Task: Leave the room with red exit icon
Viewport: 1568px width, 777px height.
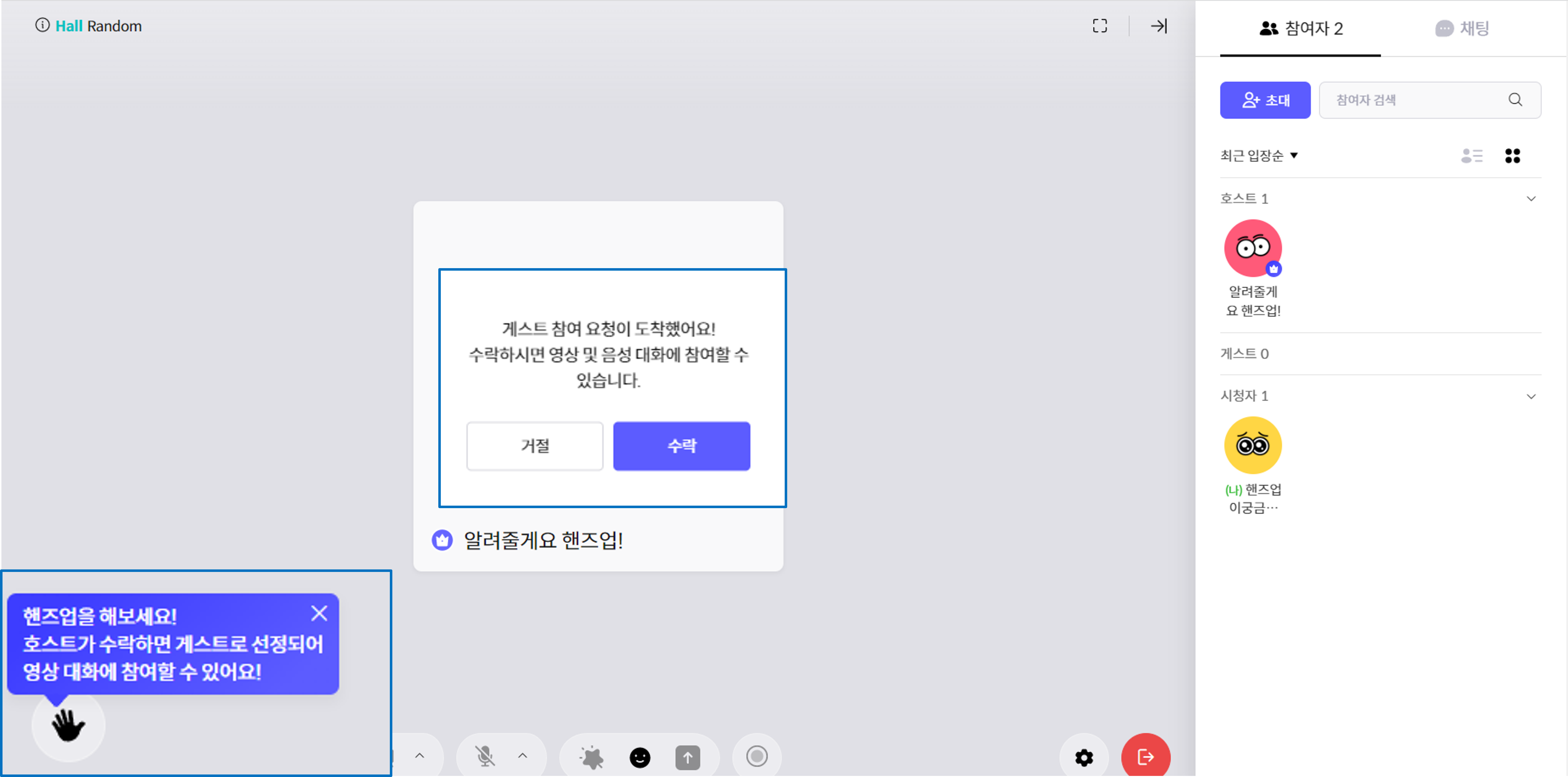Action: coord(1145,756)
